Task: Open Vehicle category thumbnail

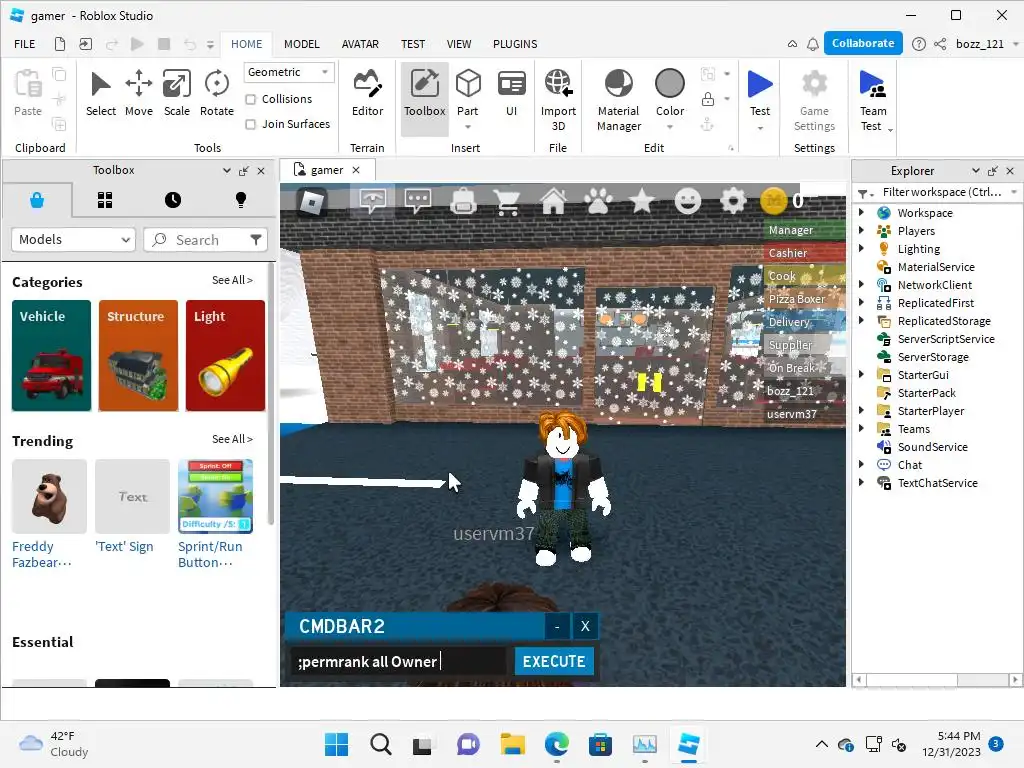Action: click(x=52, y=355)
